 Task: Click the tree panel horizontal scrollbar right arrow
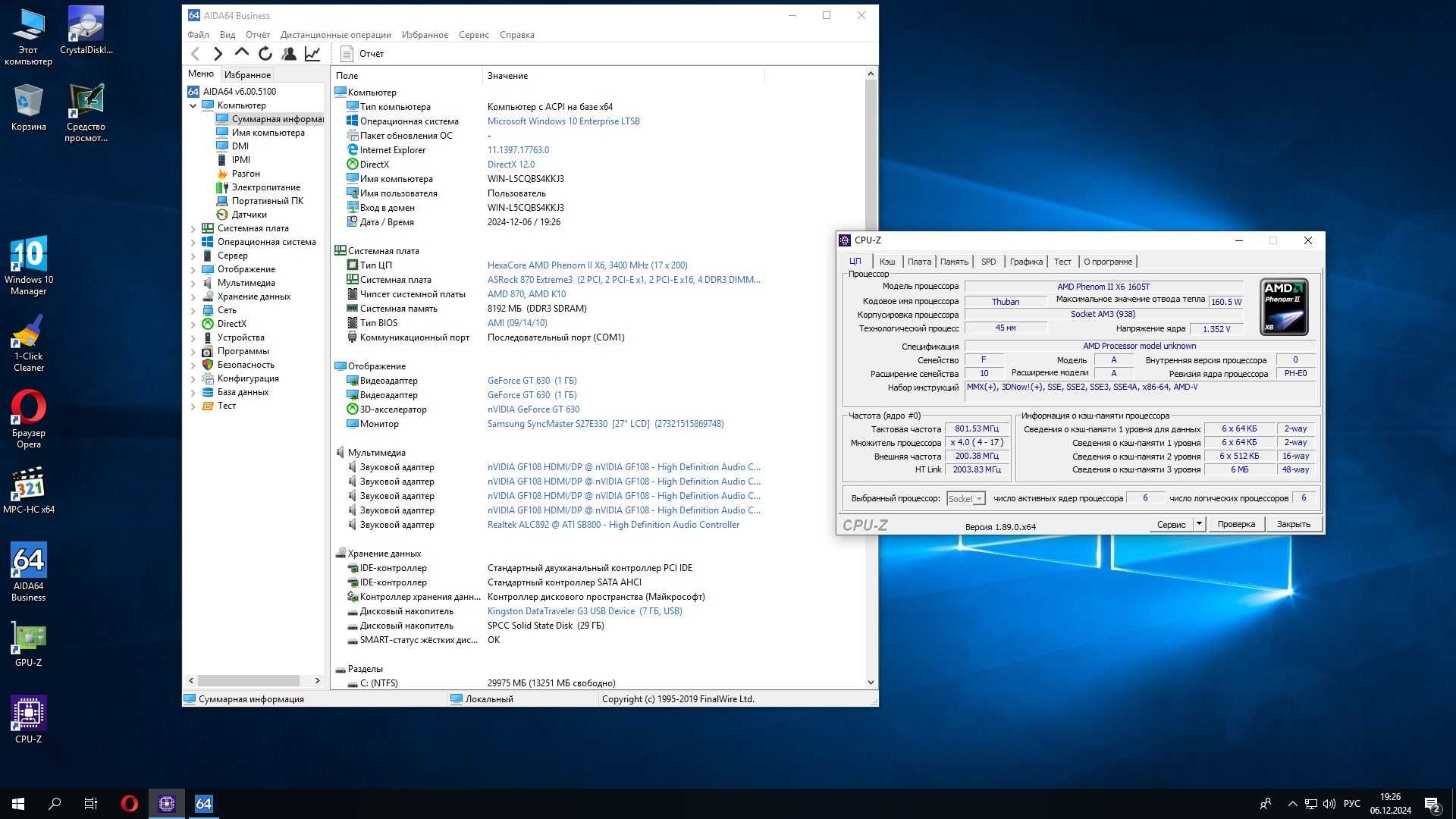tap(317, 681)
